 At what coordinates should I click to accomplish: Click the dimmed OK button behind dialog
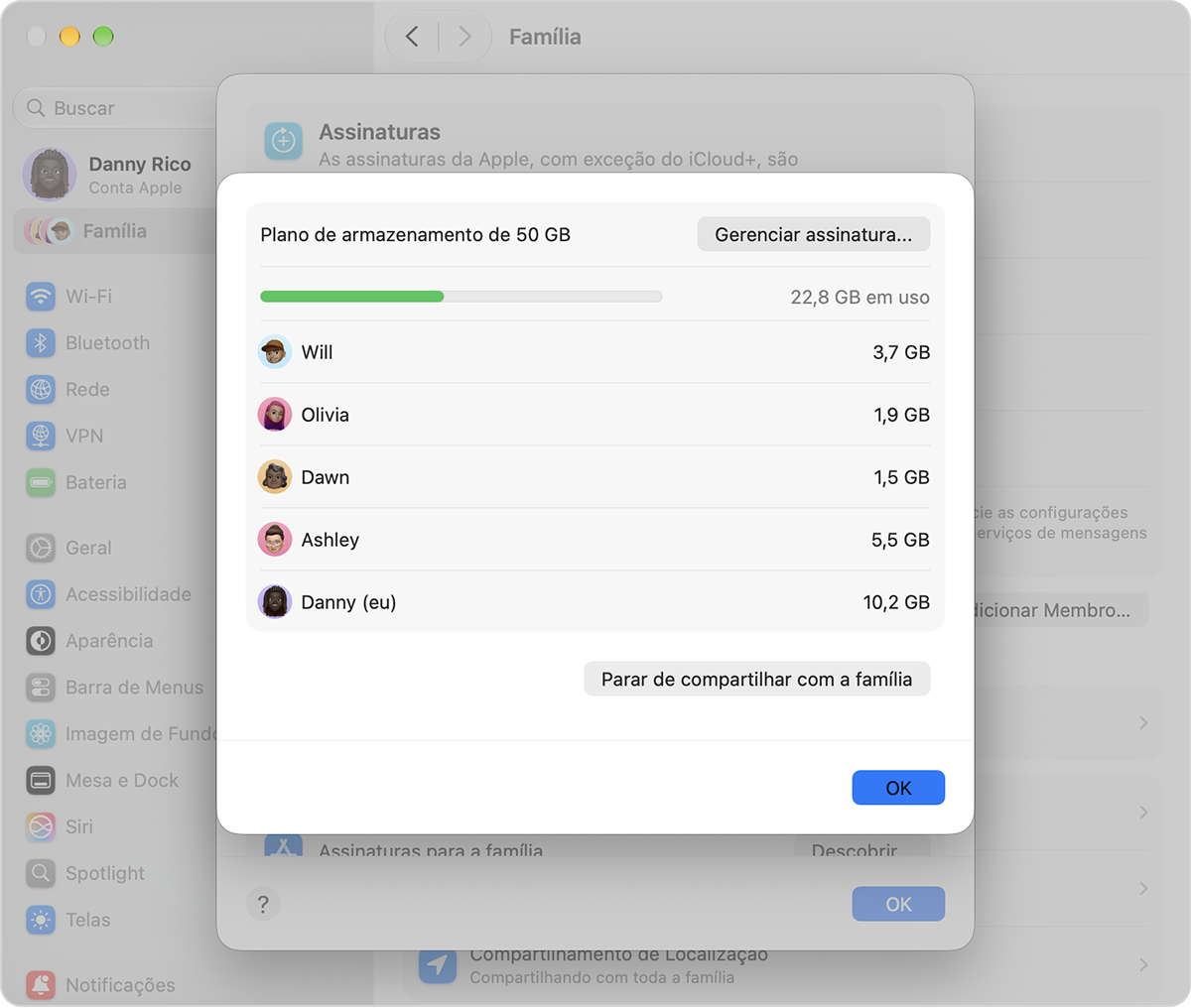(898, 904)
